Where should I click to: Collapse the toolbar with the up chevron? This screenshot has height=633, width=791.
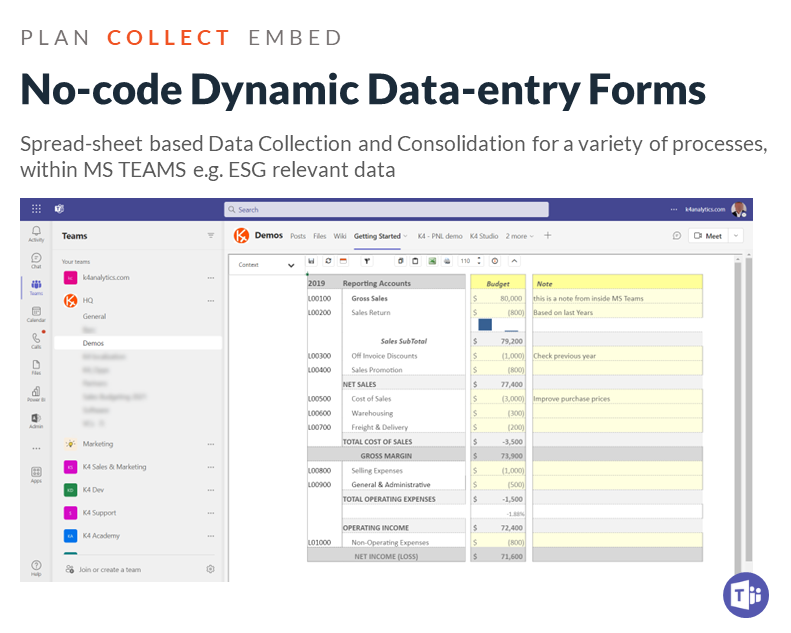(x=515, y=261)
